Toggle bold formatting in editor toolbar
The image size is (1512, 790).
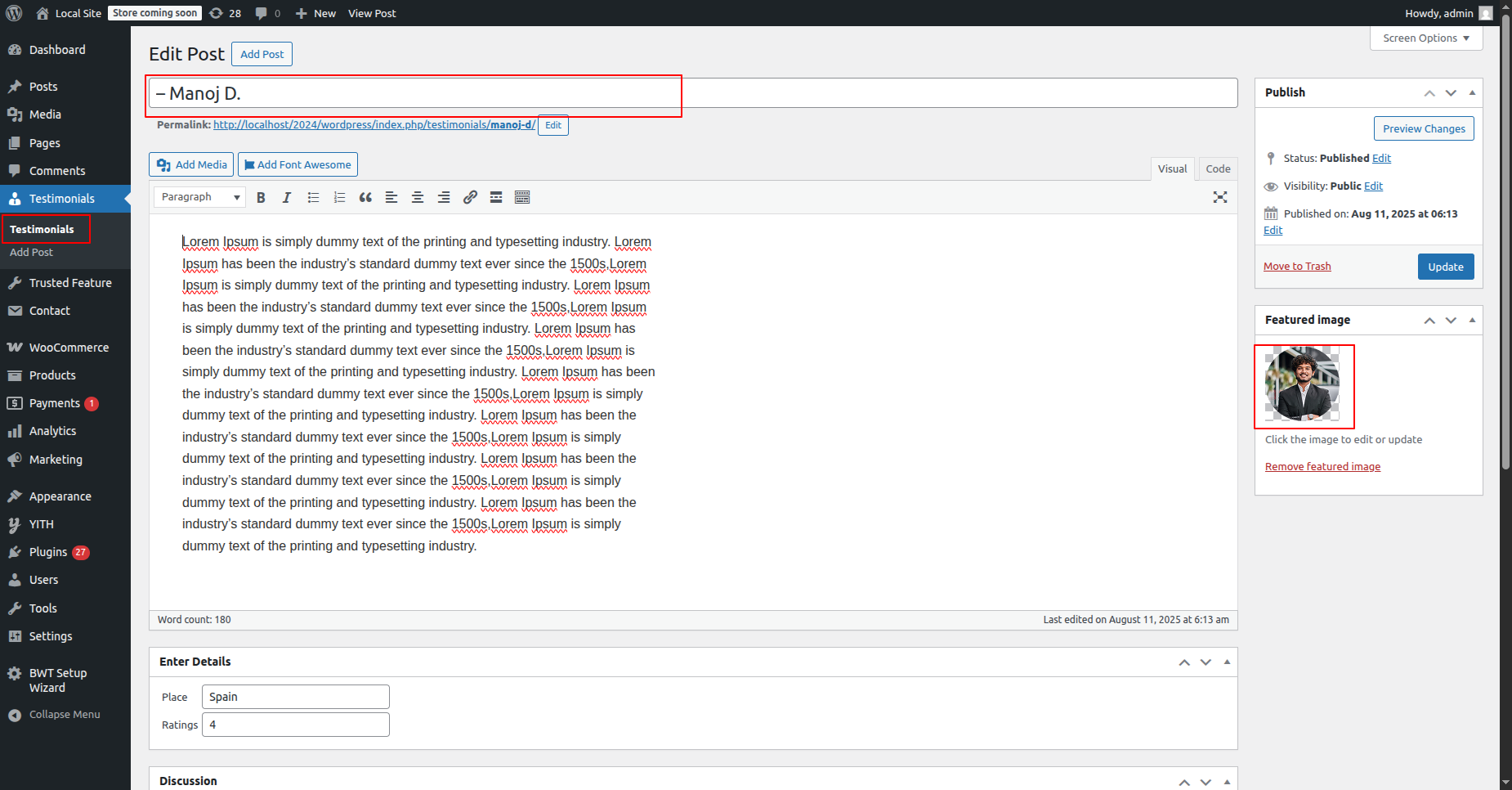(x=261, y=197)
